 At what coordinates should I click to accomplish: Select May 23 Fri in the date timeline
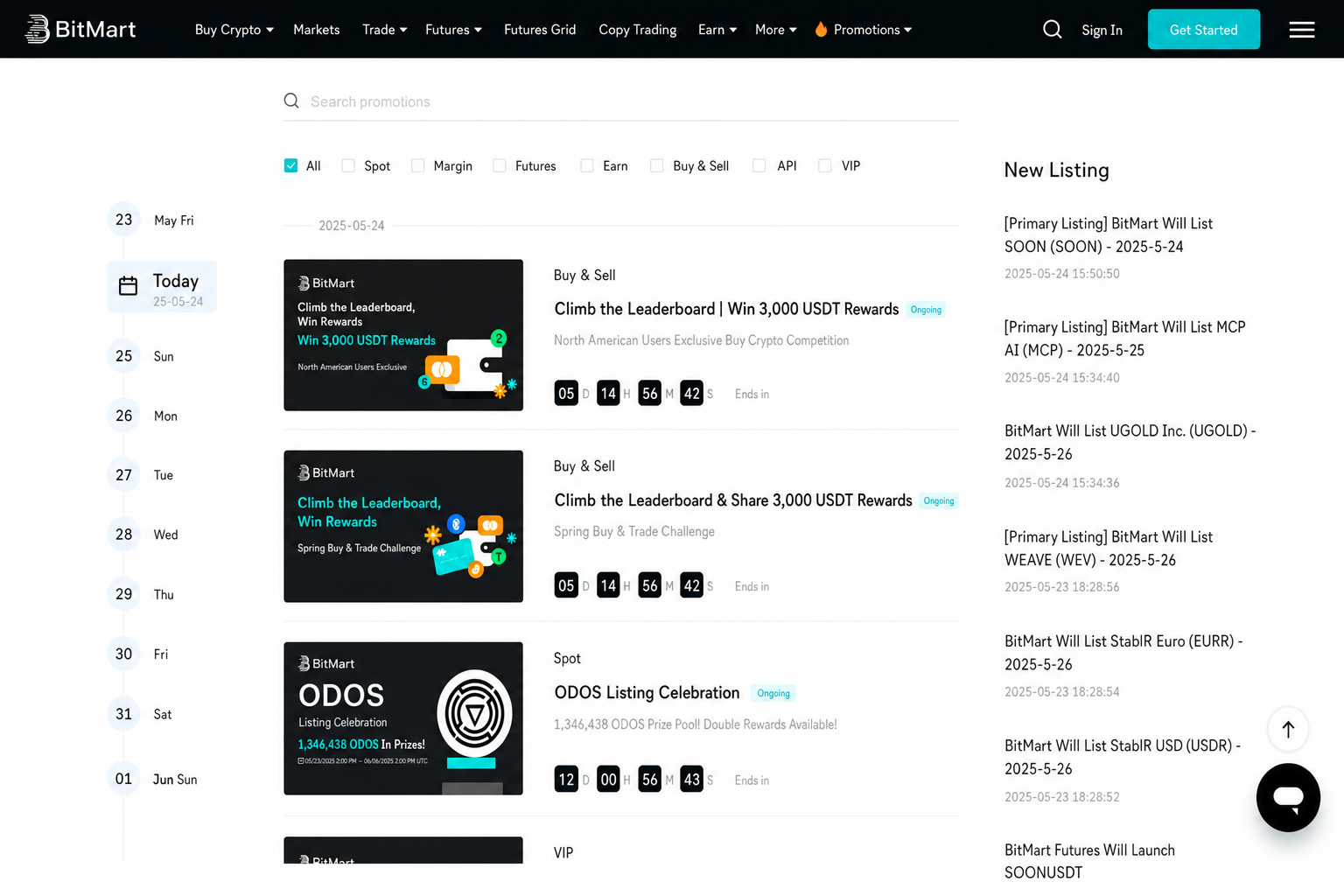tap(151, 220)
